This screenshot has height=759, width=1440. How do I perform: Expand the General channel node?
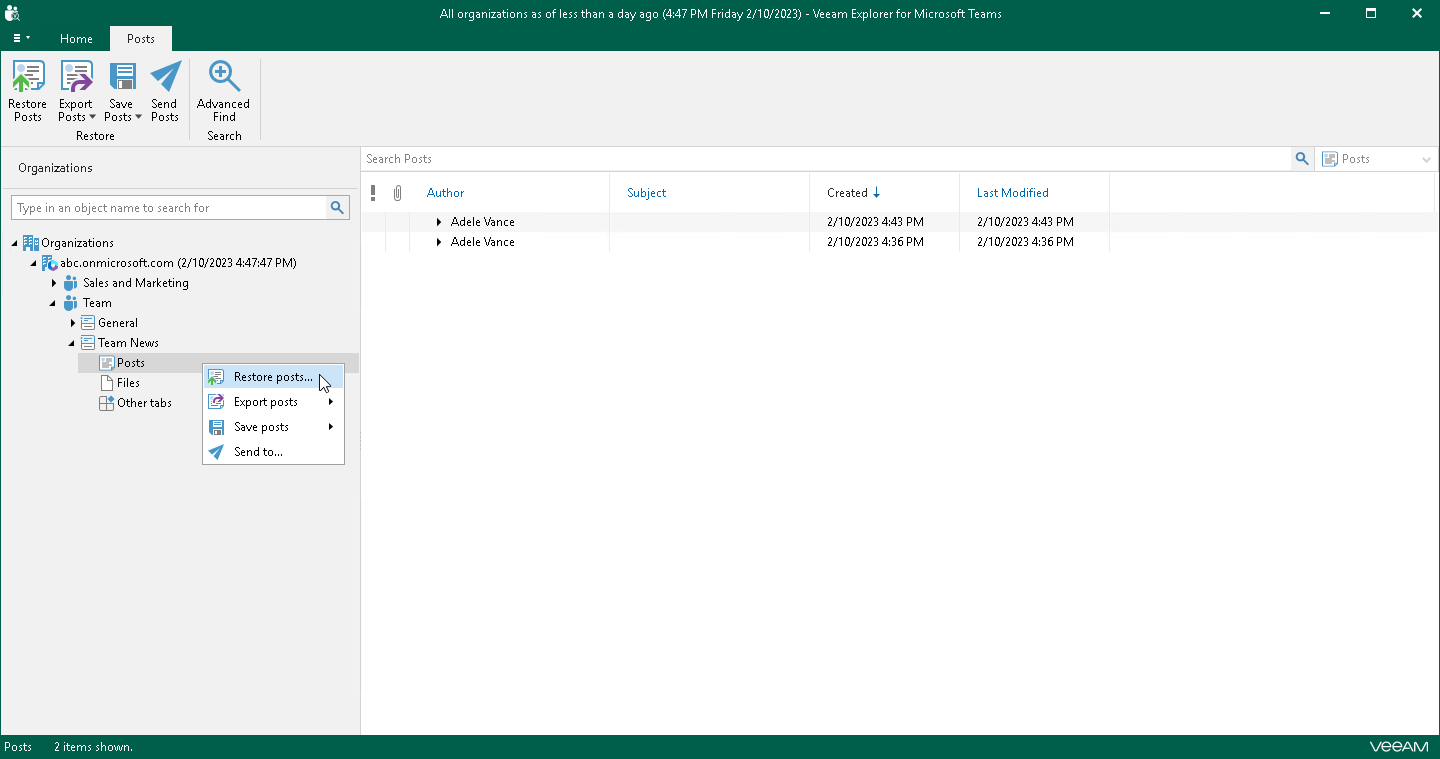73,323
